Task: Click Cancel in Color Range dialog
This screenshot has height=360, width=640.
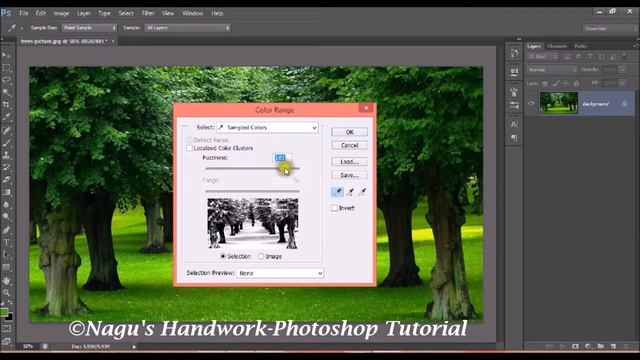Action: pos(349,145)
